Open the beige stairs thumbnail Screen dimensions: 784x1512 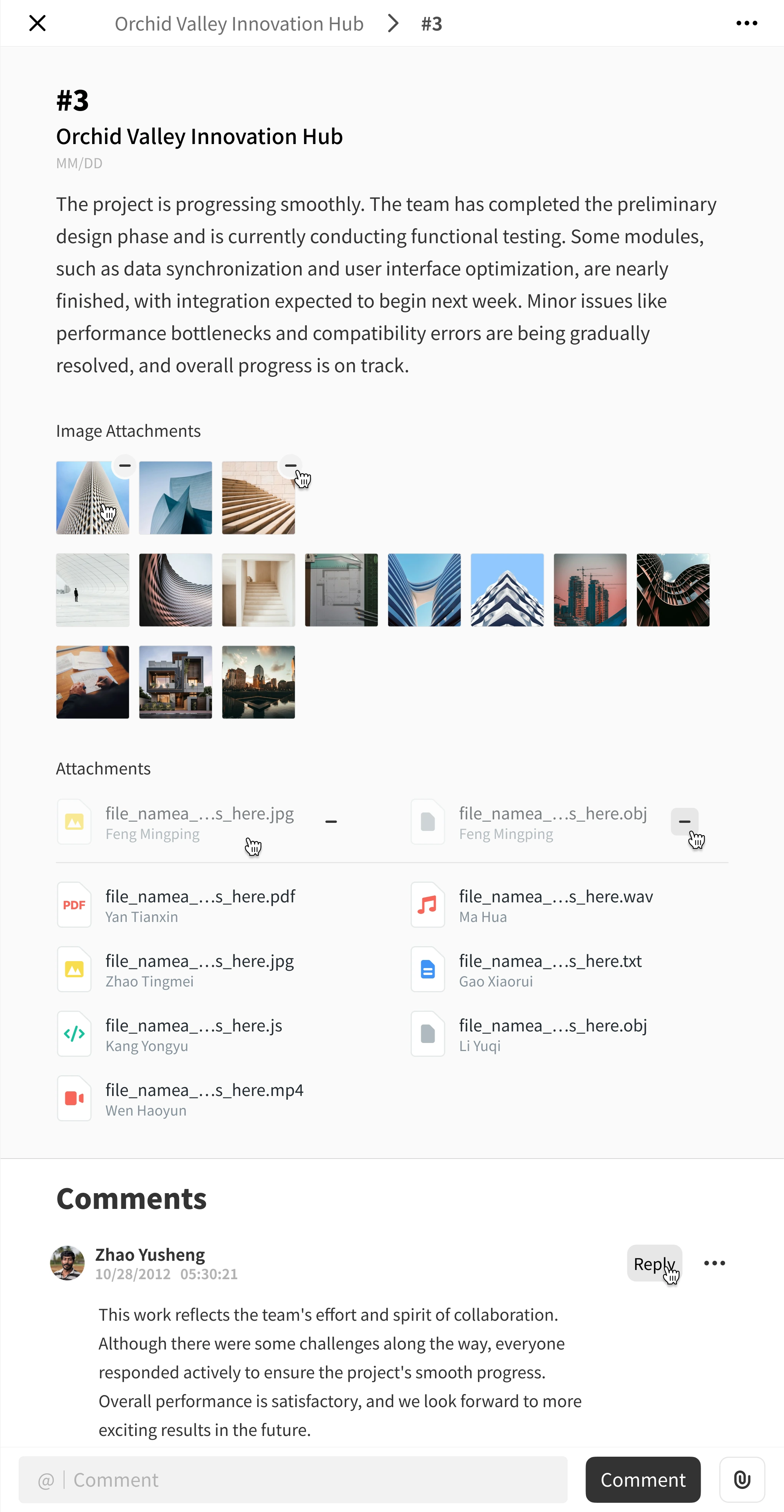pos(258,498)
